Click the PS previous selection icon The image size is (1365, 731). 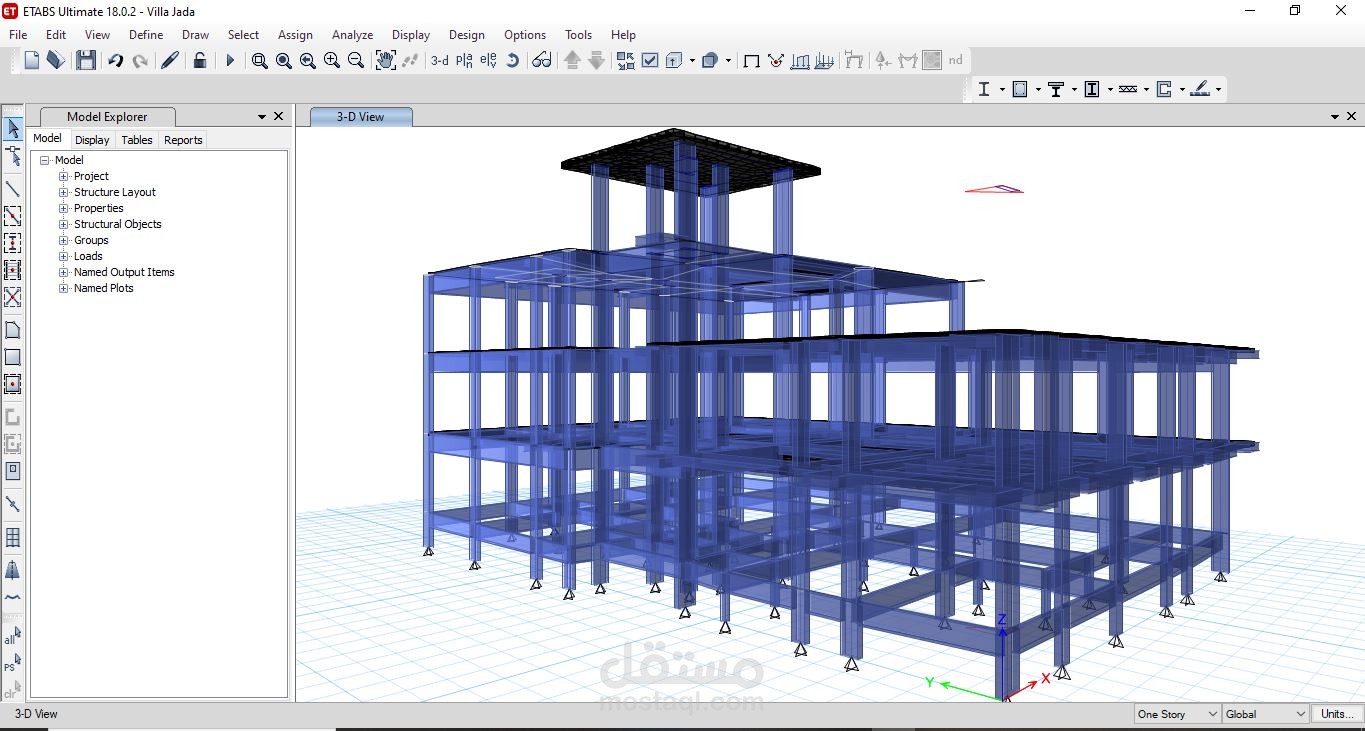pos(12,664)
